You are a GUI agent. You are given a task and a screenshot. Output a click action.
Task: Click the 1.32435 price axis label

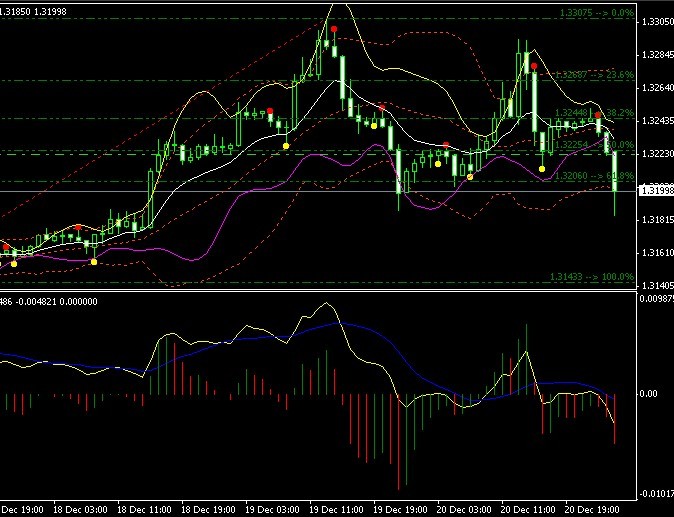657,120
